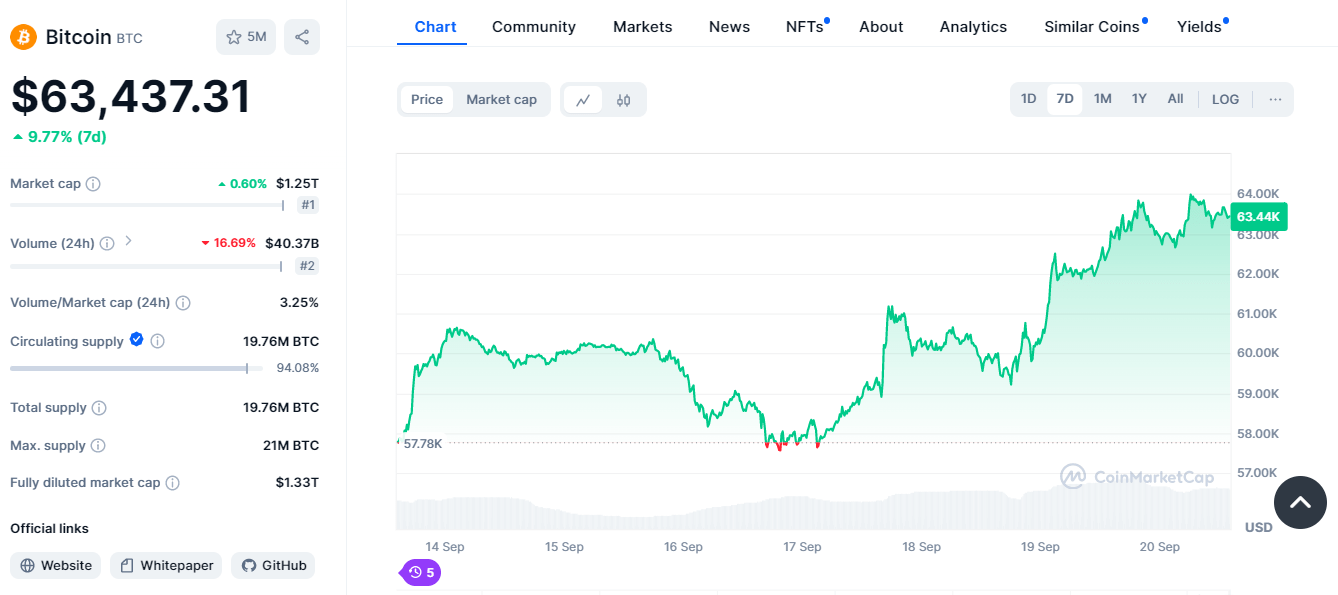Click the volume rank progress bar
The width and height of the screenshot is (1338, 595).
(147, 266)
